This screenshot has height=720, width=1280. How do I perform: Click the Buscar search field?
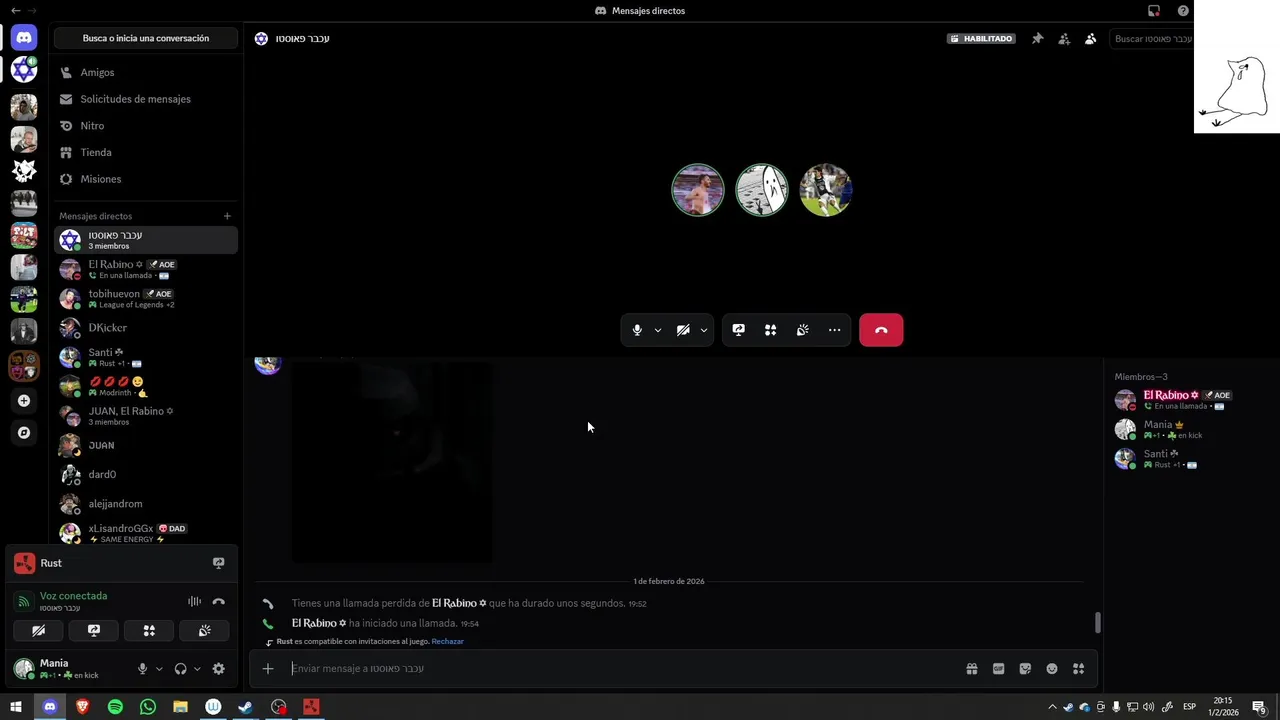click(x=1151, y=39)
